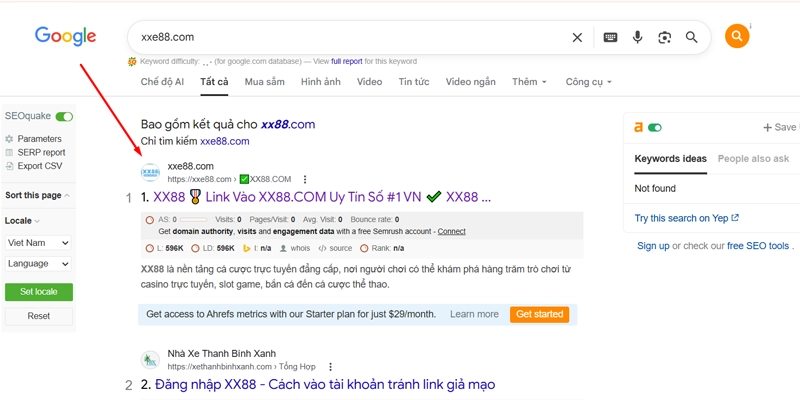Open three-dot menu for Nhà Xe Thanh Bình Xanh
The width and height of the screenshot is (800, 400).
pos(331,367)
